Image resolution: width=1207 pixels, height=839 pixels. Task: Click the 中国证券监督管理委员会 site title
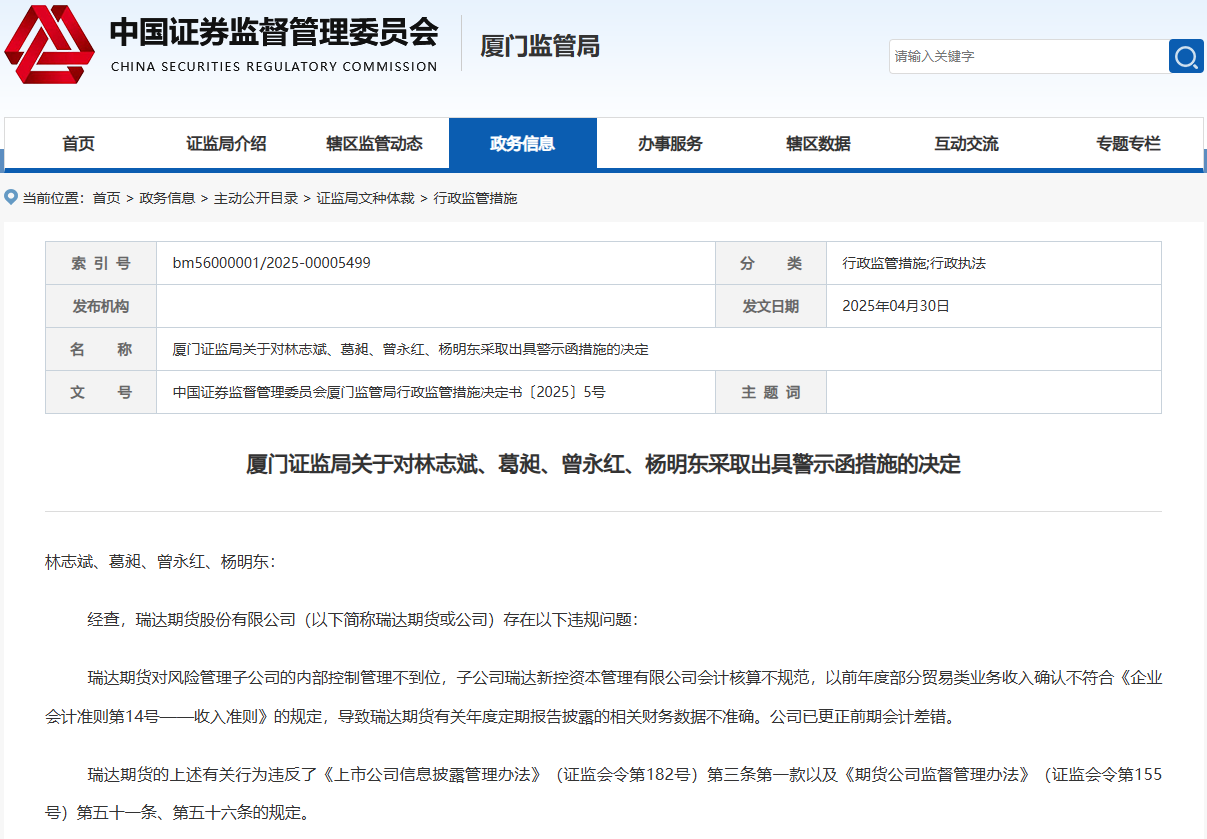(273, 32)
